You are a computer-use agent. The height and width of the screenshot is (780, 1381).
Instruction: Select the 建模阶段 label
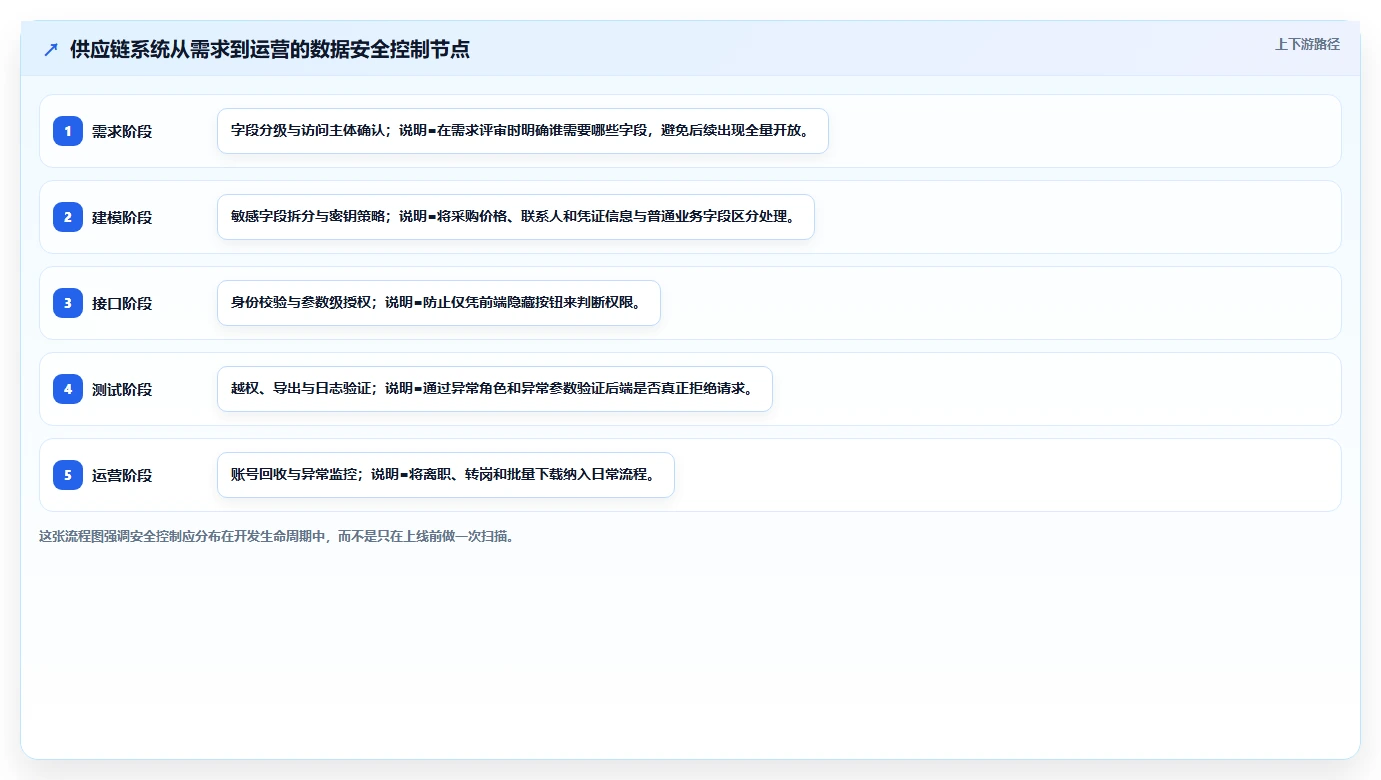pos(122,217)
